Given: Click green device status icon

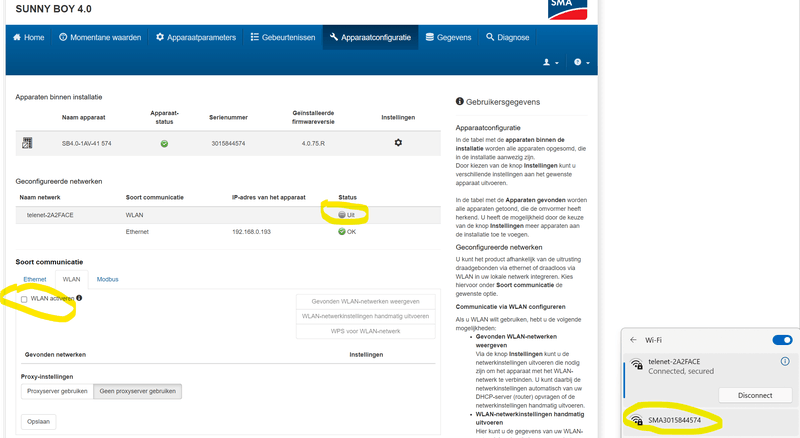Looking at the screenshot, I should [164, 143].
